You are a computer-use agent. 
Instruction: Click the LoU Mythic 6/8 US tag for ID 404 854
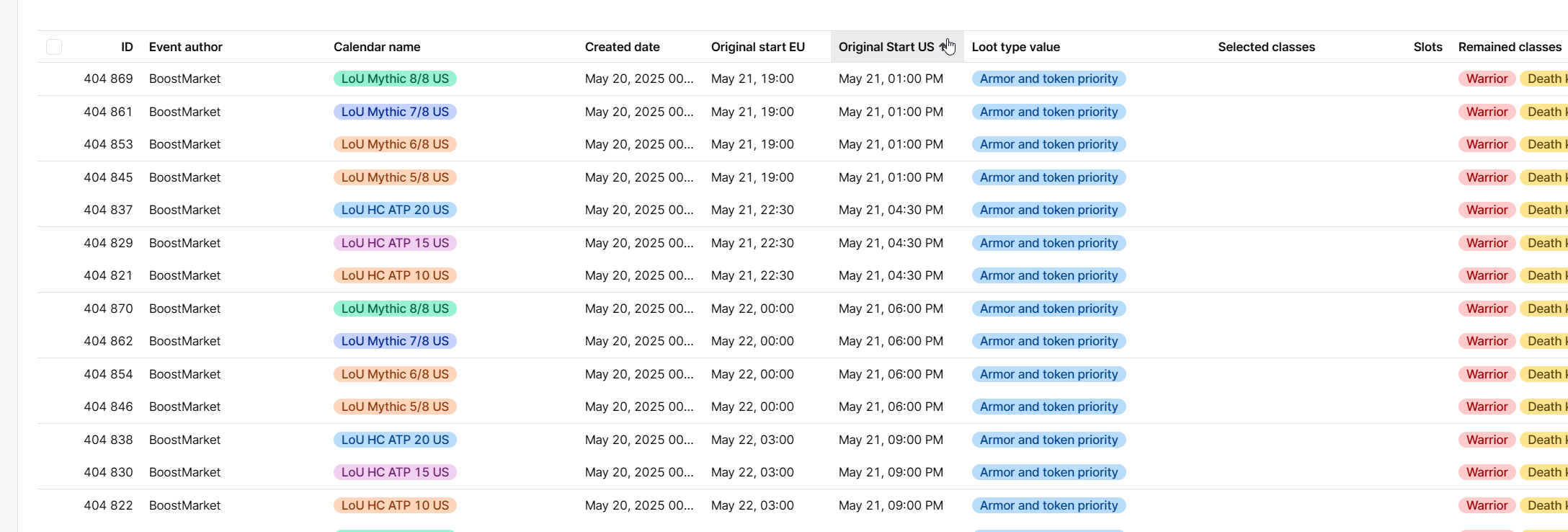coord(395,374)
